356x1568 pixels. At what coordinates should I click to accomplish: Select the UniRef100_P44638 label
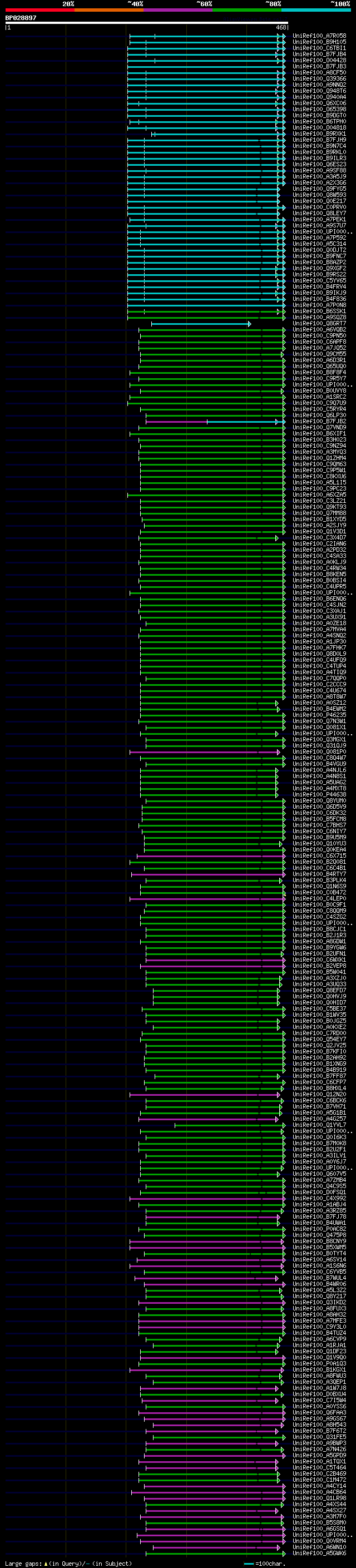319,794
